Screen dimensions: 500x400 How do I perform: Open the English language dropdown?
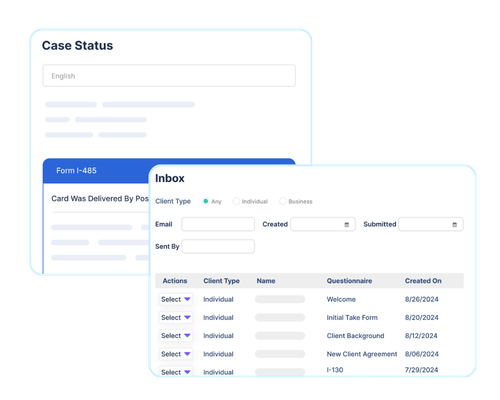[x=169, y=76]
